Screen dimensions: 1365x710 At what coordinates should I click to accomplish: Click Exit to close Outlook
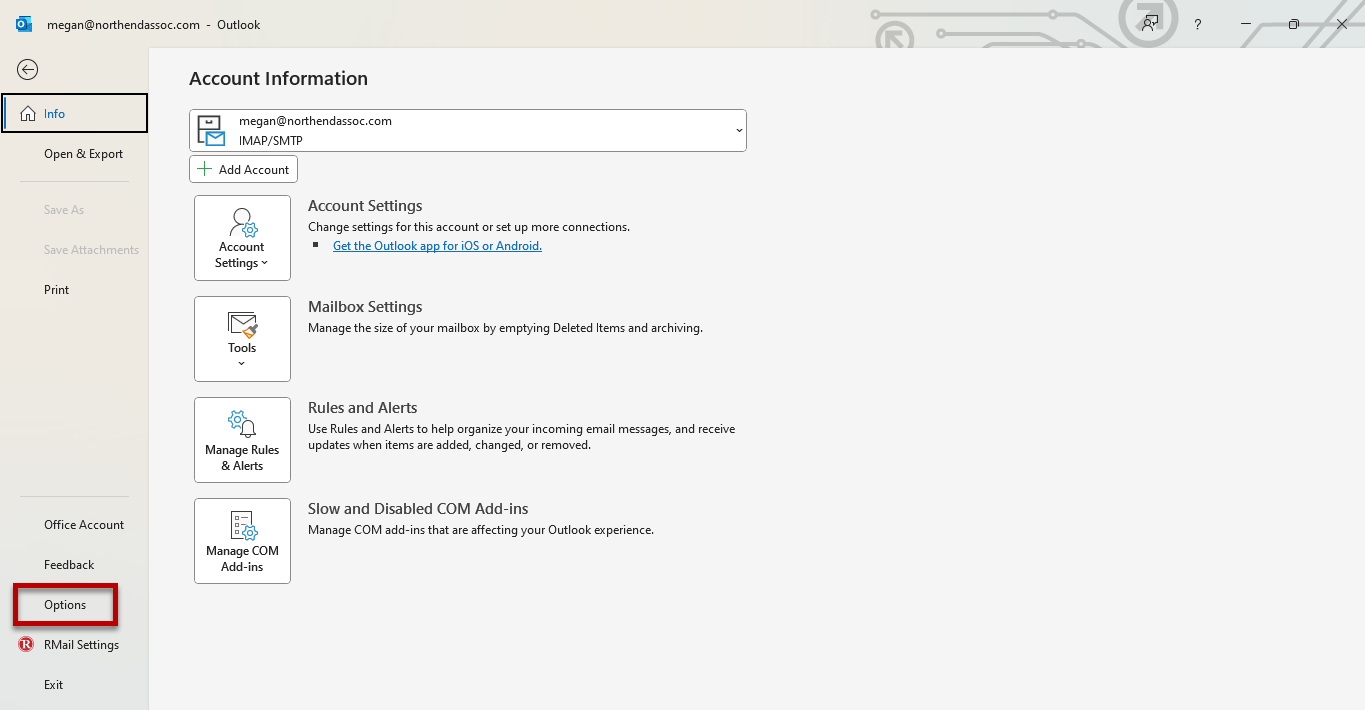pos(54,685)
